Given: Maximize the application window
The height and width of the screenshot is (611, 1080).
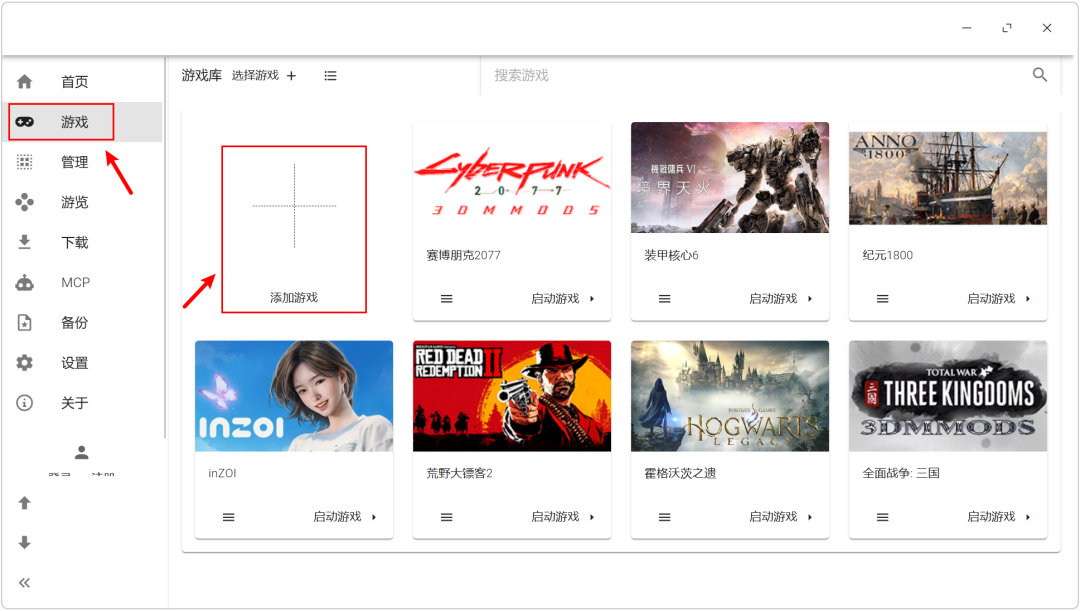Looking at the screenshot, I should click(x=1007, y=28).
